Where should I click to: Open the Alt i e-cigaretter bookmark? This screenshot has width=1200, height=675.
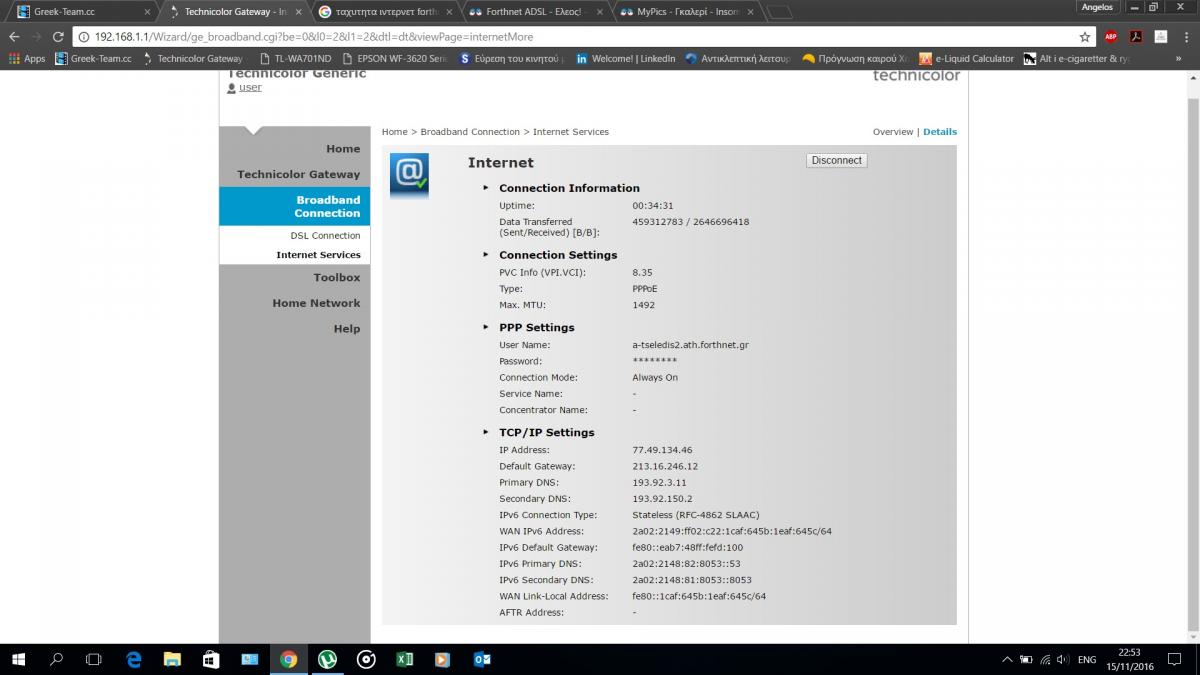coord(1076,58)
